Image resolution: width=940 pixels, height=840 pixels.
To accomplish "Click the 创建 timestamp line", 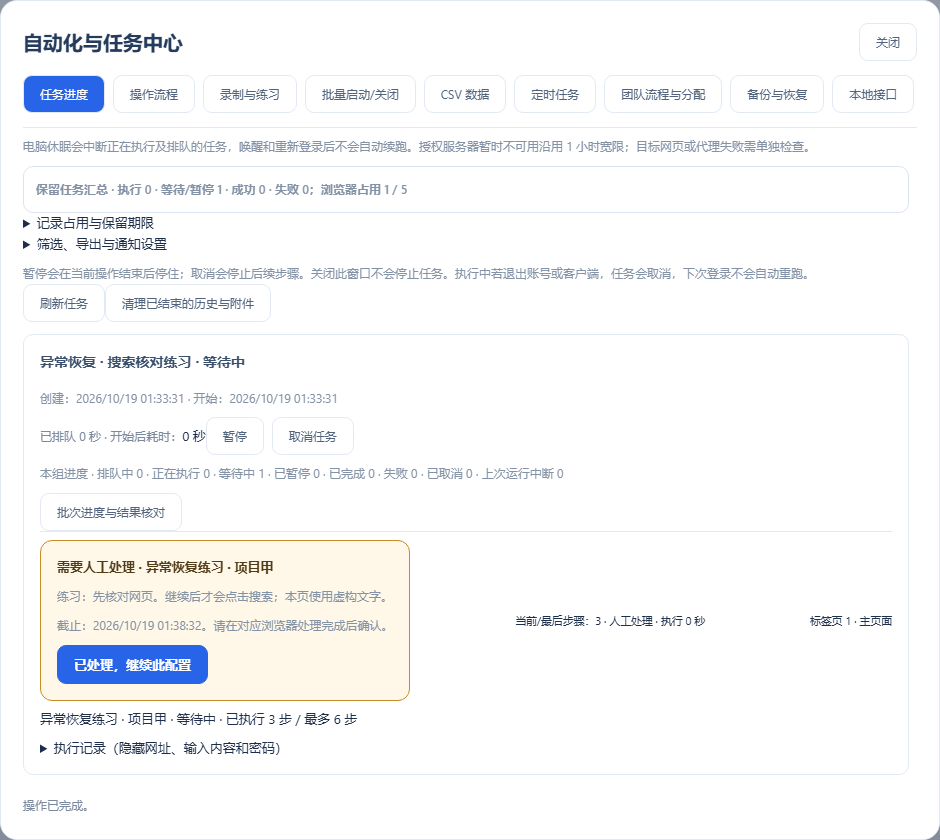I will coord(188,399).
